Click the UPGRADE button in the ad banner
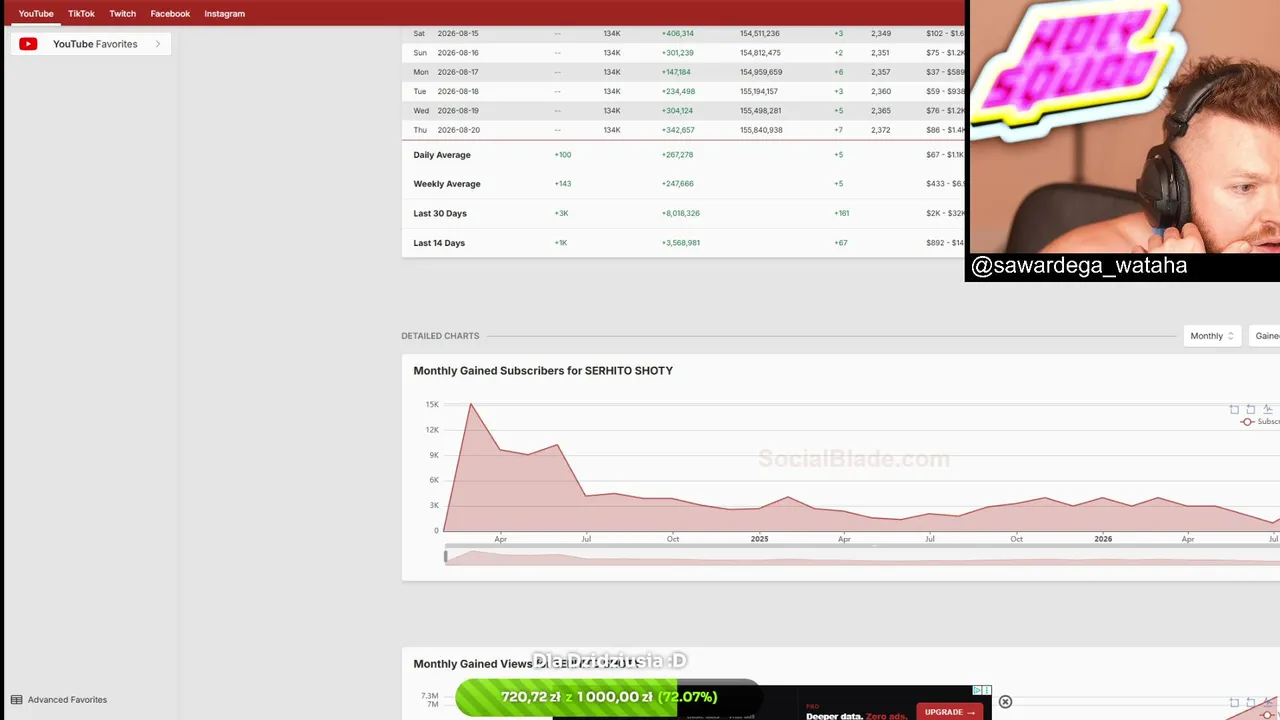 click(949, 712)
